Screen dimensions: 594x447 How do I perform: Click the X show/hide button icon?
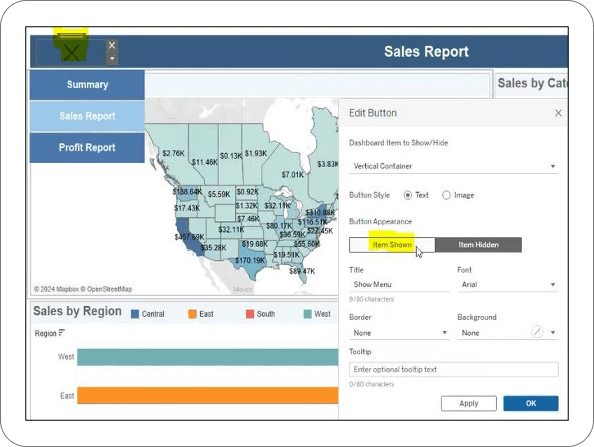(71, 52)
